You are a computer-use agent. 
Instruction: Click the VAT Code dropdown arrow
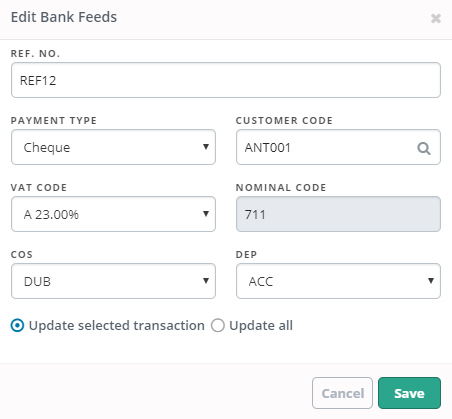click(206, 214)
